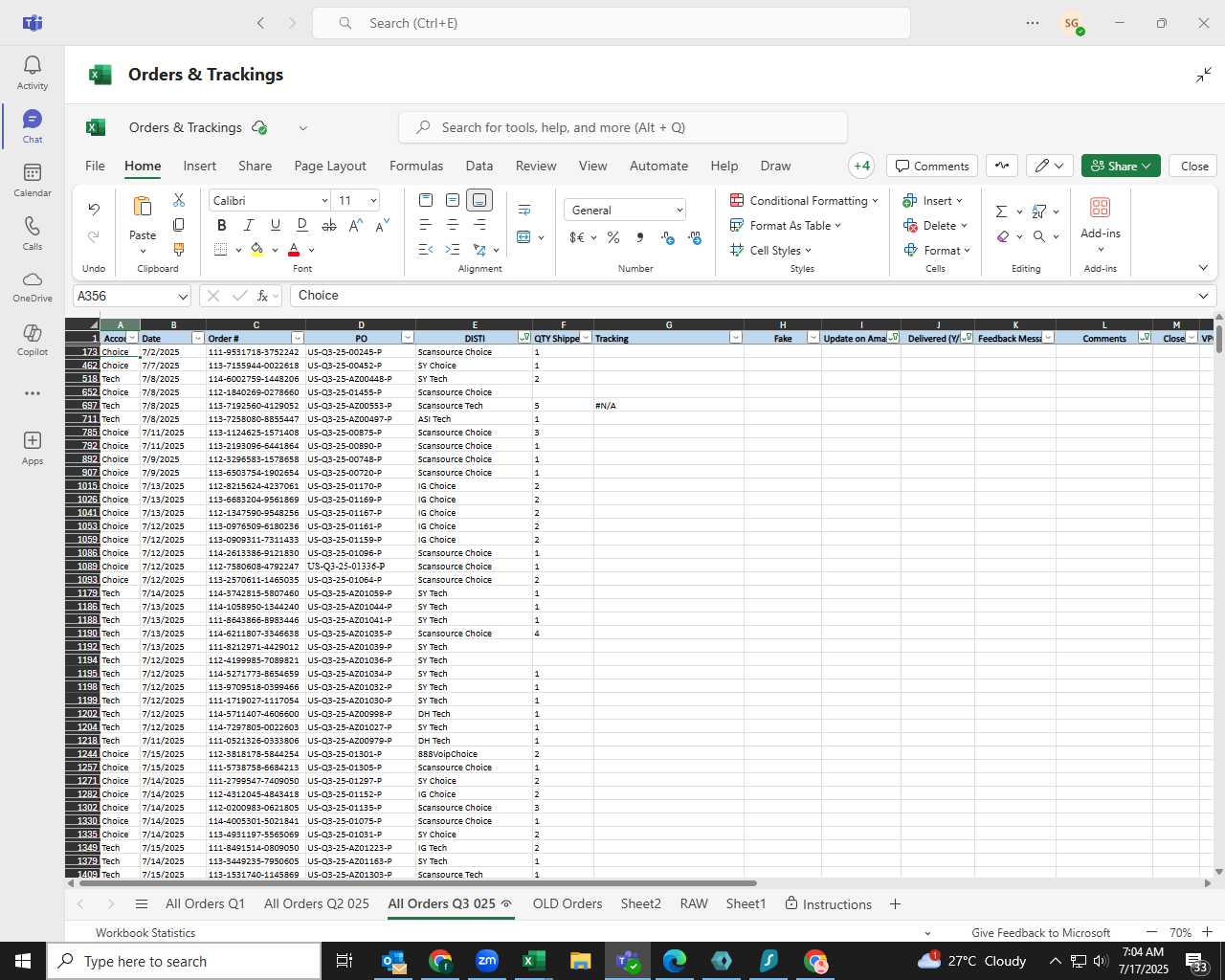Apply double underline to the text
The width and height of the screenshot is (1225, 980).
click(302, 225)
